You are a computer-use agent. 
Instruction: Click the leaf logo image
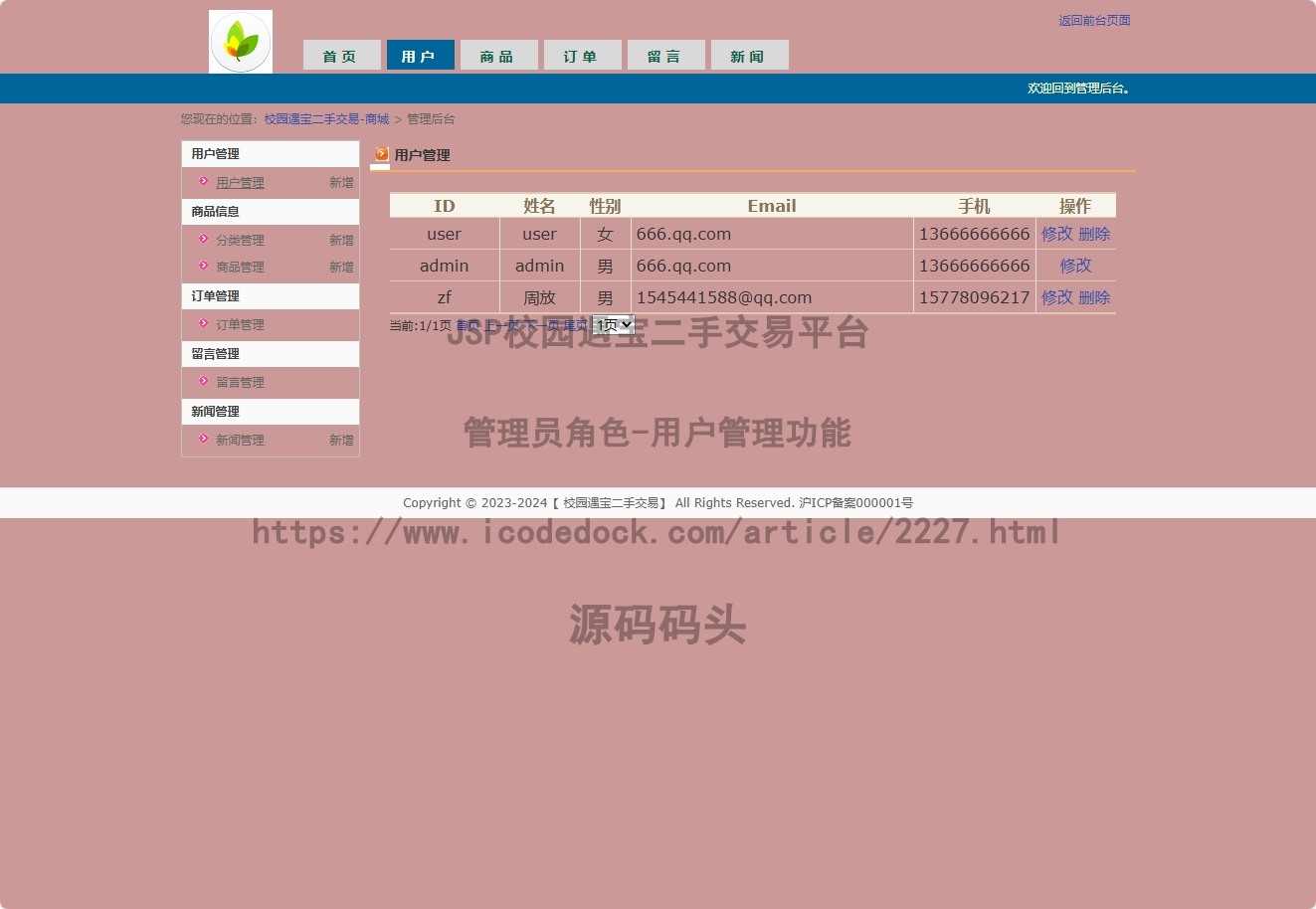pyautogui.click(x=241, y=42)
